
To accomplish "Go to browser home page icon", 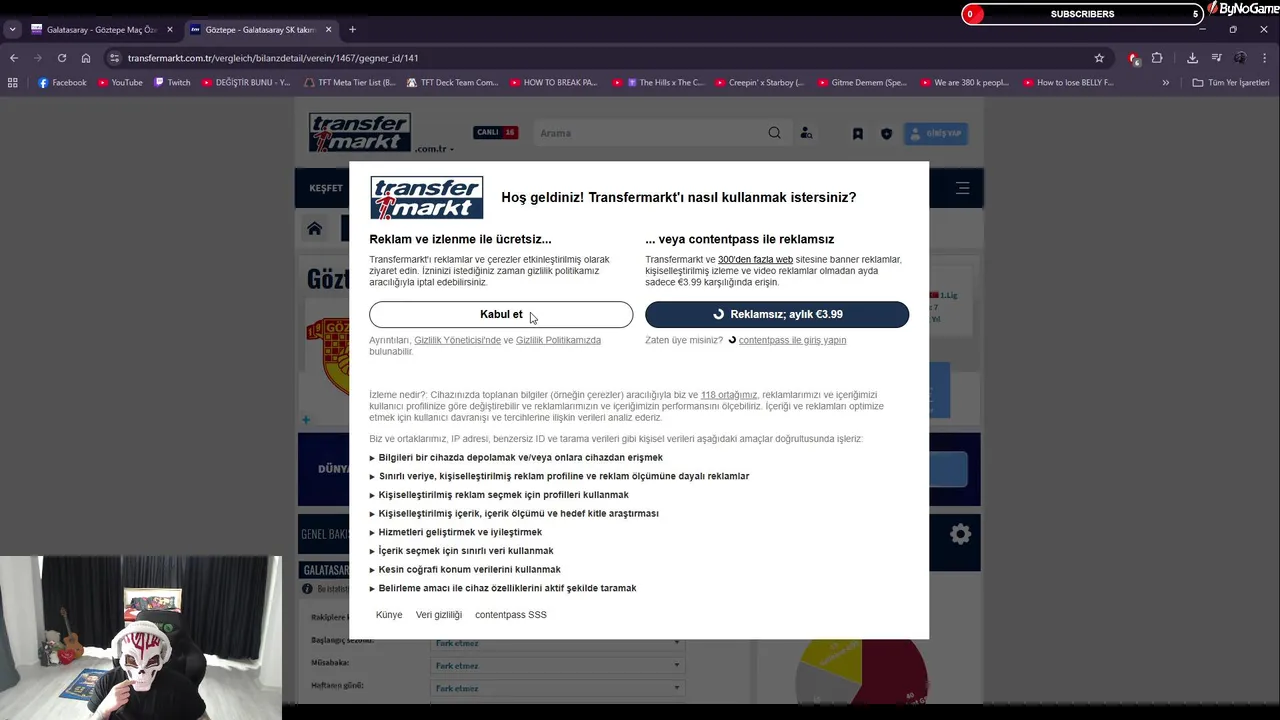I will (x=86, y=58).
